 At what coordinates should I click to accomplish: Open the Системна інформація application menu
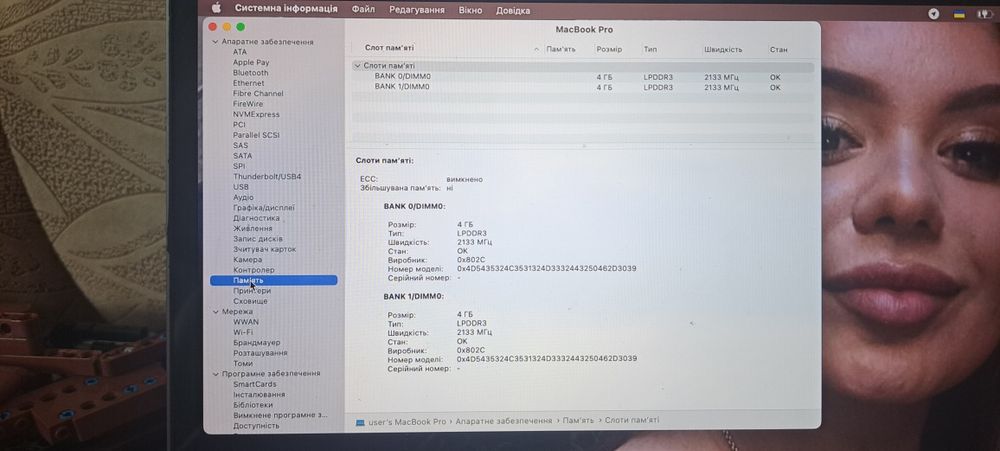click(x=286, y=9)
